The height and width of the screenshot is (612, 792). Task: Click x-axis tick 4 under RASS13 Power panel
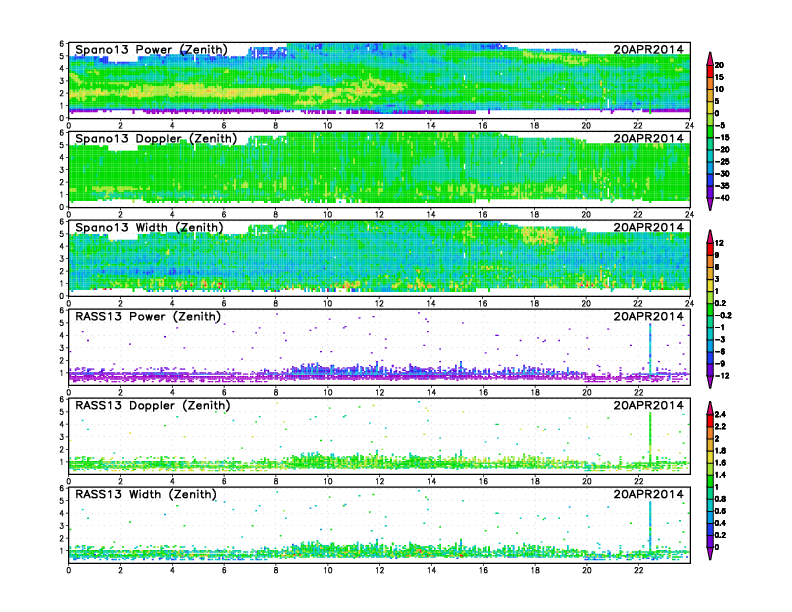click(x=172, y=392)
